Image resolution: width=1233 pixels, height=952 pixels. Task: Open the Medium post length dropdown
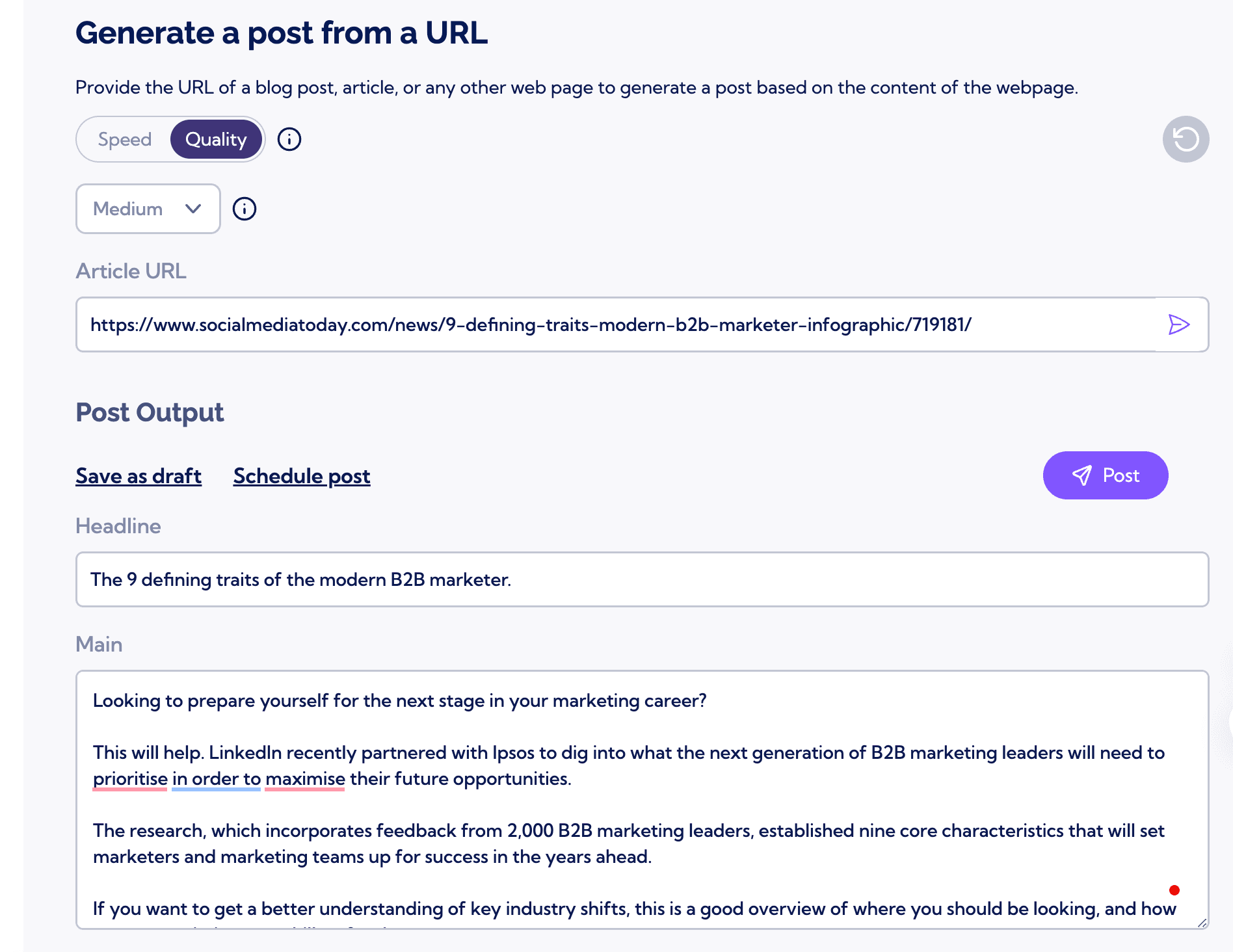click(148, 209)
